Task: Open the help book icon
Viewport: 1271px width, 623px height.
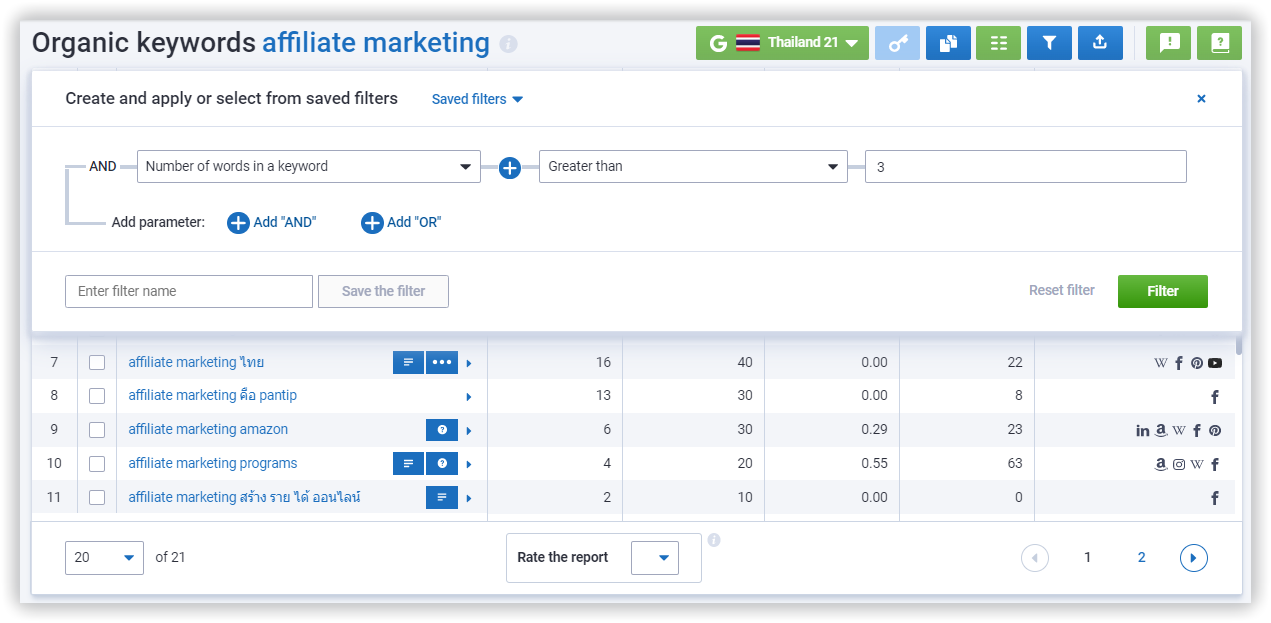Action: [x=1219, y=43]
